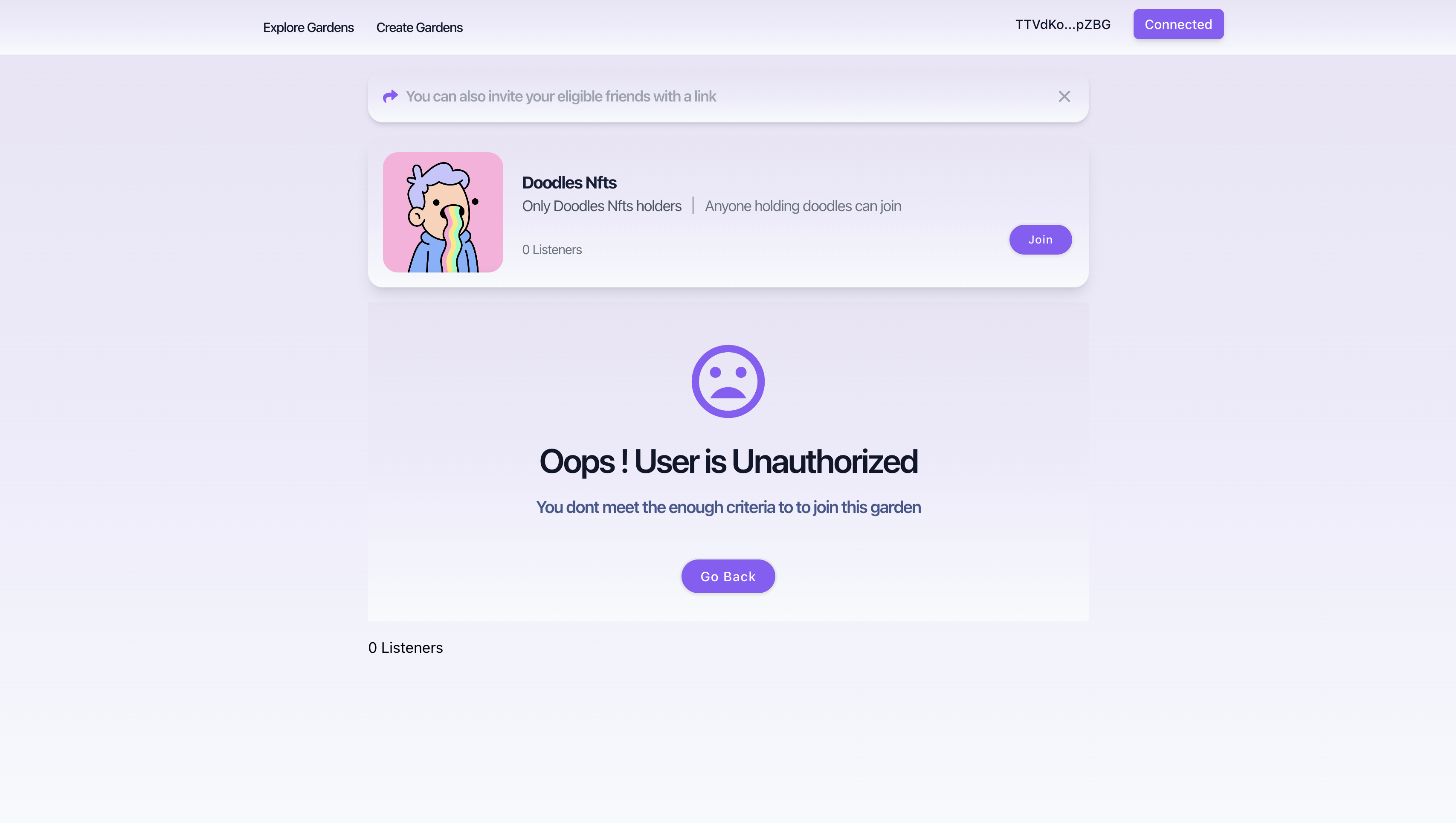Click the criteria not met message text
1456x823 pixels.
point(728,507)
